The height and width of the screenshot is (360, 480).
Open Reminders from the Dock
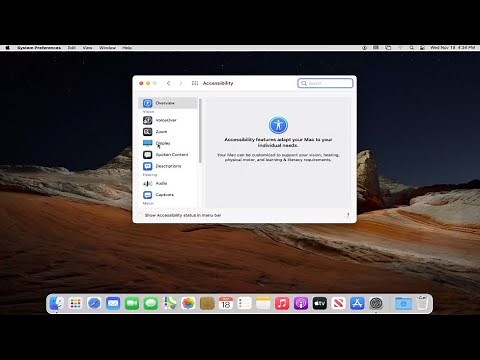(244, 303)
